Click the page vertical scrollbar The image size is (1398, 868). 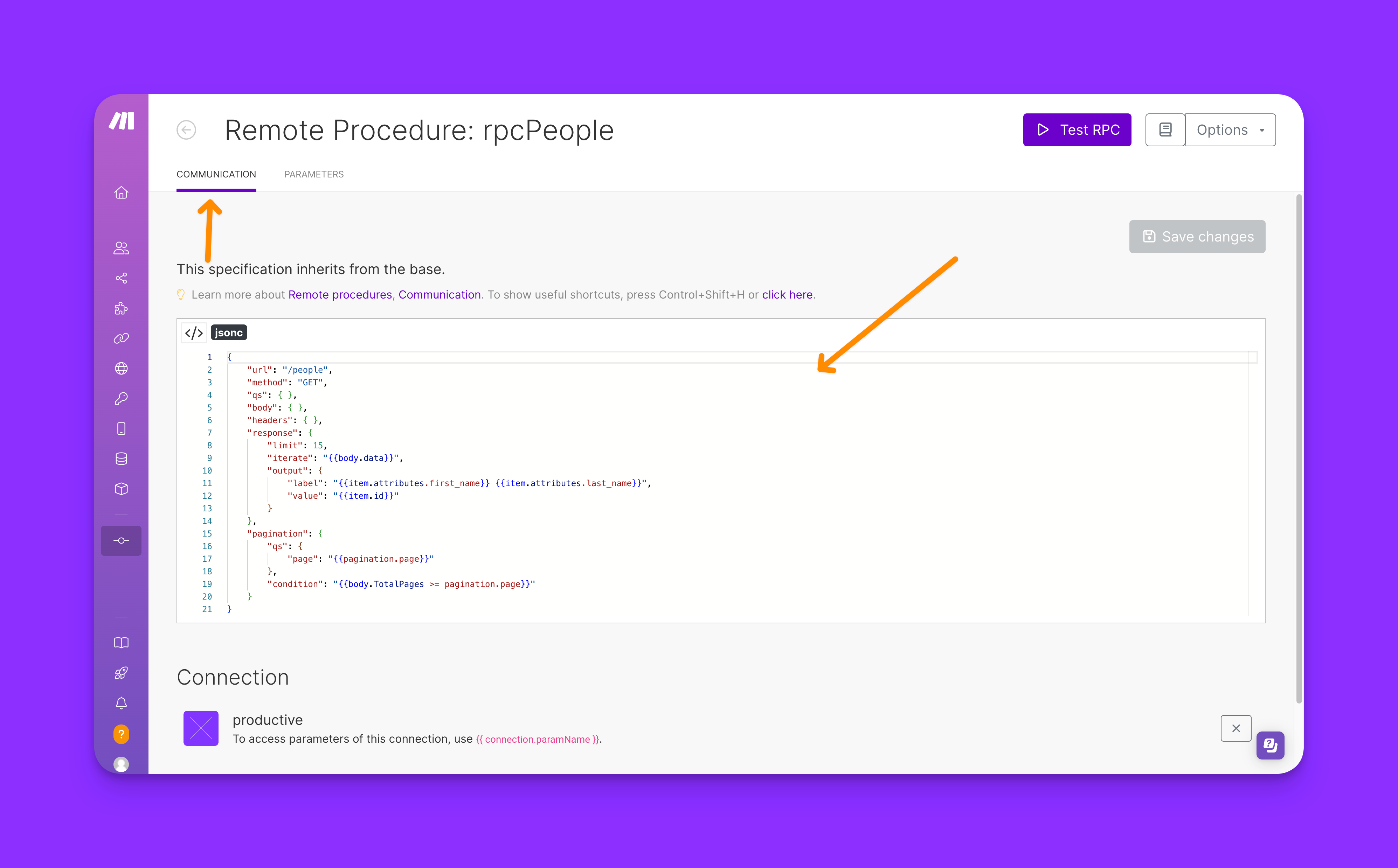click(1299, 448)
